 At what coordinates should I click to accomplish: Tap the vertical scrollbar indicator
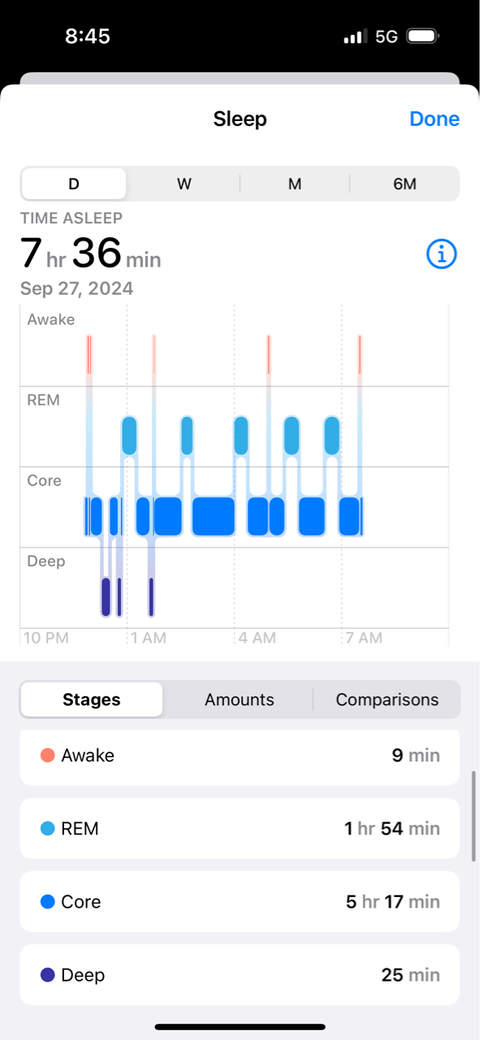click(x=473, y=816)
